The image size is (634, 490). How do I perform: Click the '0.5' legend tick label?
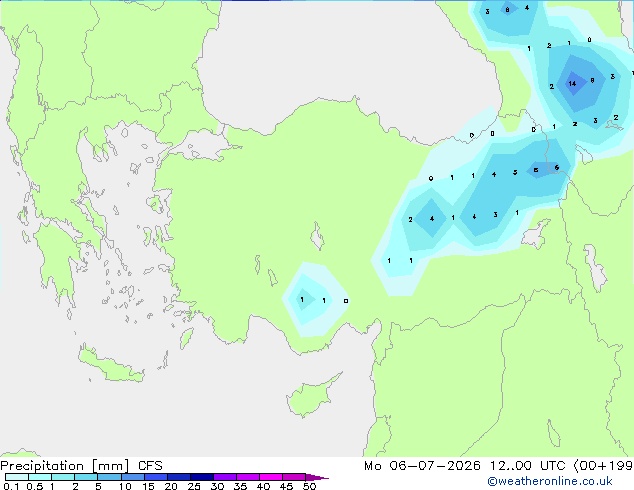tap(34, 486)
